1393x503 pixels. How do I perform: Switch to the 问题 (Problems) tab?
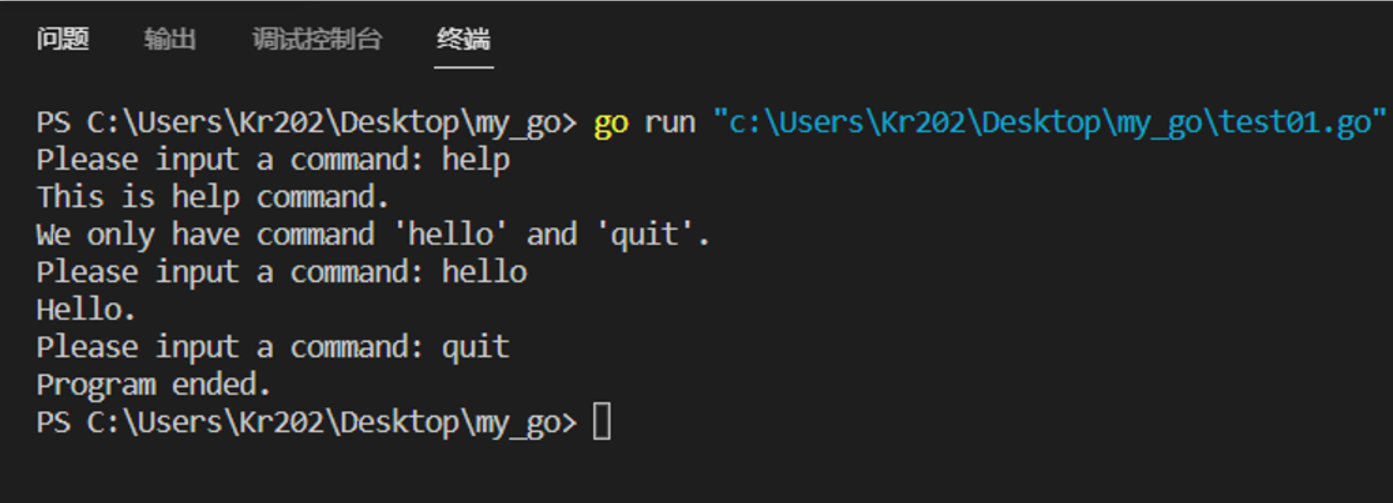pyautogui.click(x=63, y=39)
